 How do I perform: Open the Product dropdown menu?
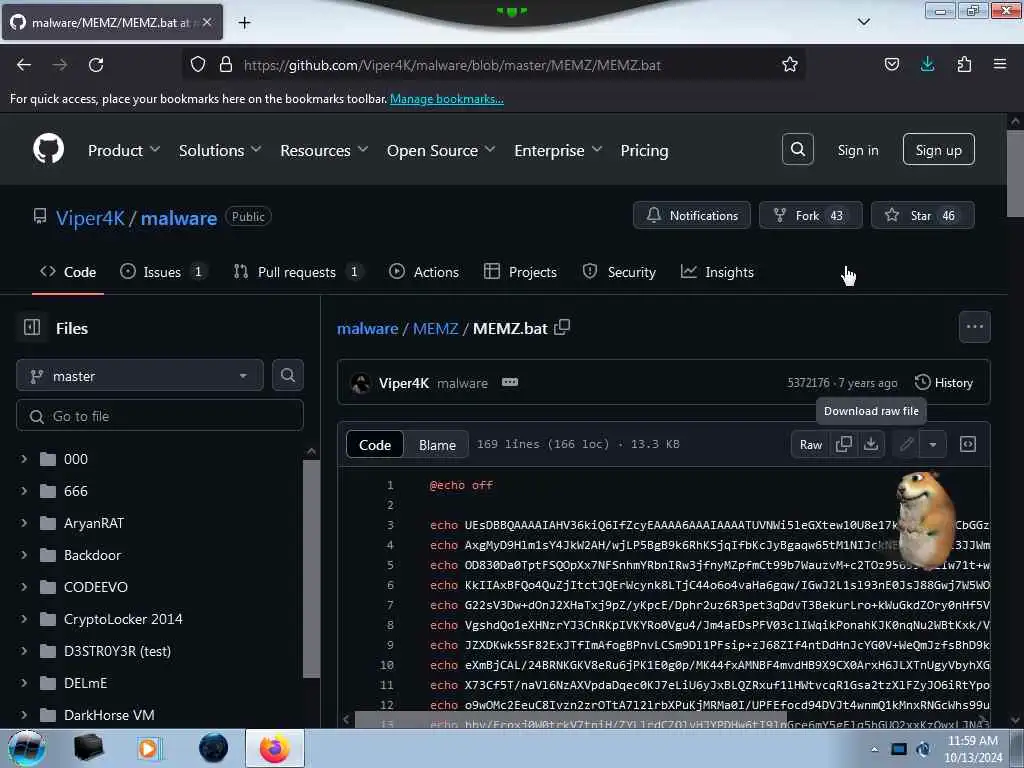pyautogui.click(x=124, y=150)
